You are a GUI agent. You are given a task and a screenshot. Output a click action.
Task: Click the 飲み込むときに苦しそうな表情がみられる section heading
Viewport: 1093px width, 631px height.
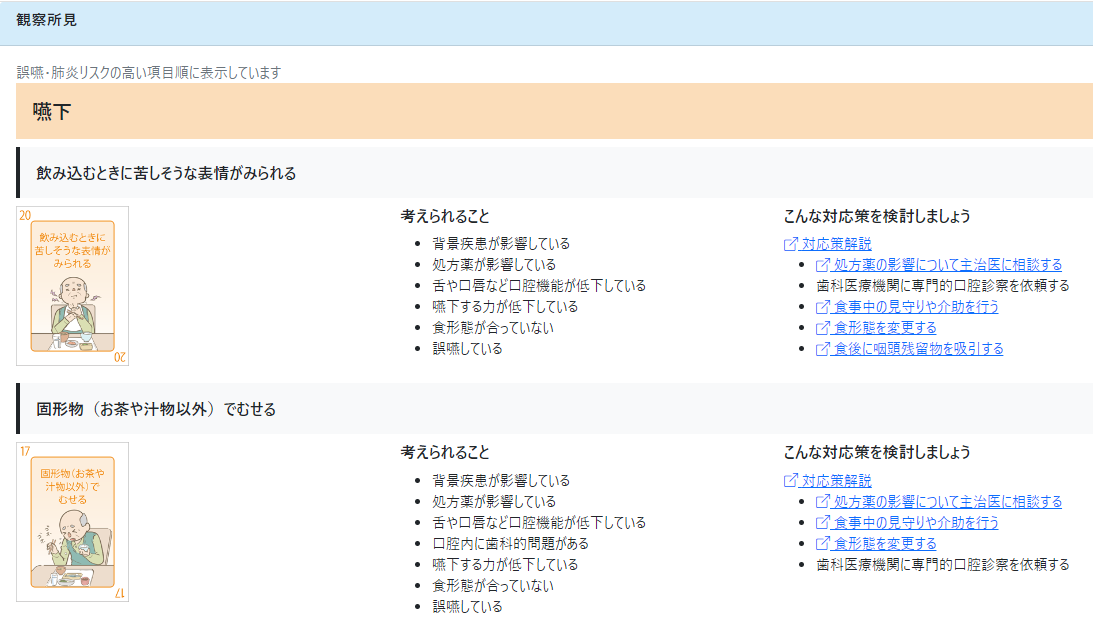pyautogui.click(x=166, y=173)
